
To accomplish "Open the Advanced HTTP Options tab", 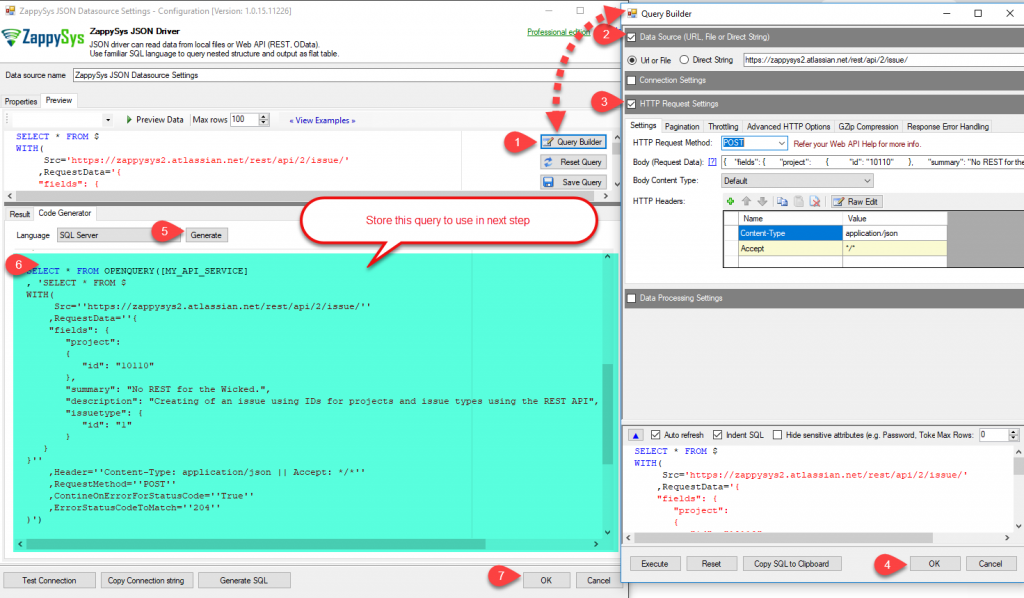I will click(788, 127).
